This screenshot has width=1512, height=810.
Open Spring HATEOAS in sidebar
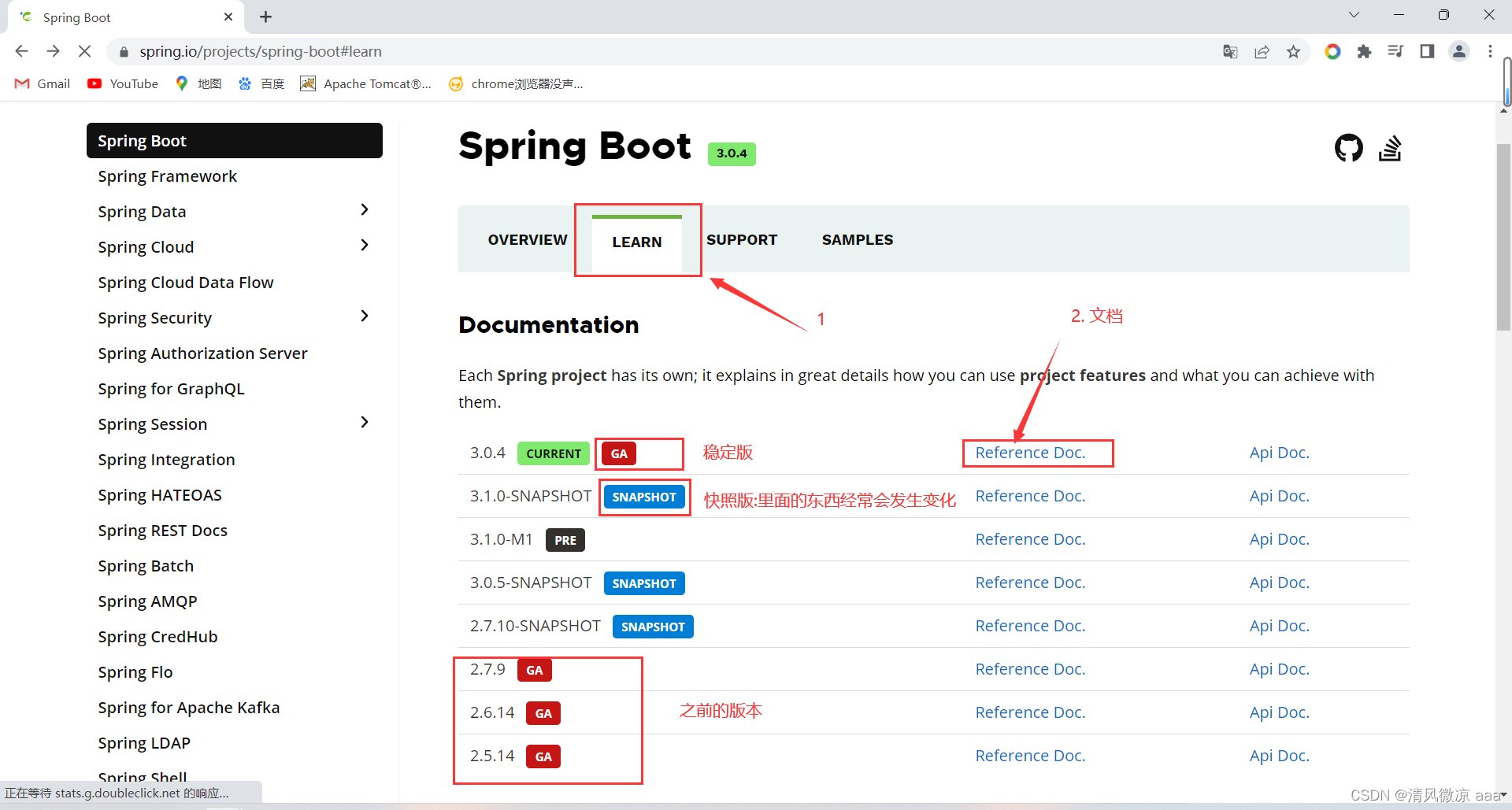160,495
